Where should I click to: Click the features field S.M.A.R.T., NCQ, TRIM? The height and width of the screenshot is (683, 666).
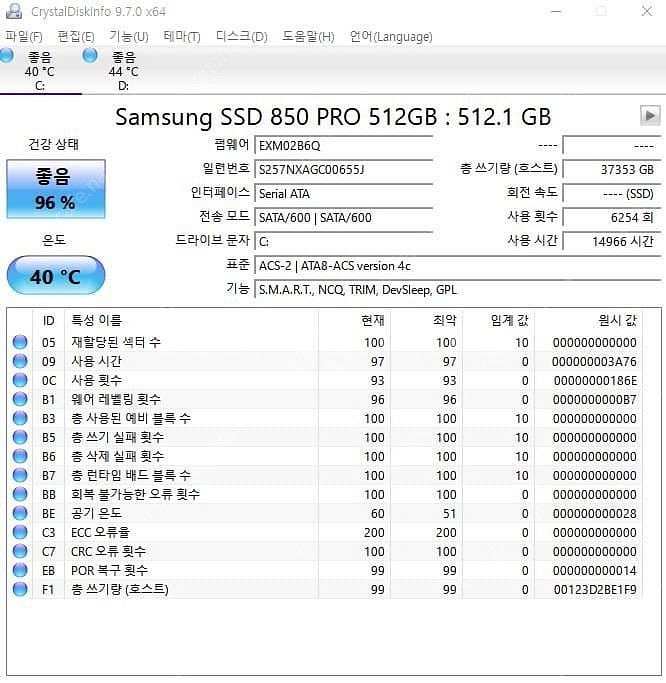(458, 290)
